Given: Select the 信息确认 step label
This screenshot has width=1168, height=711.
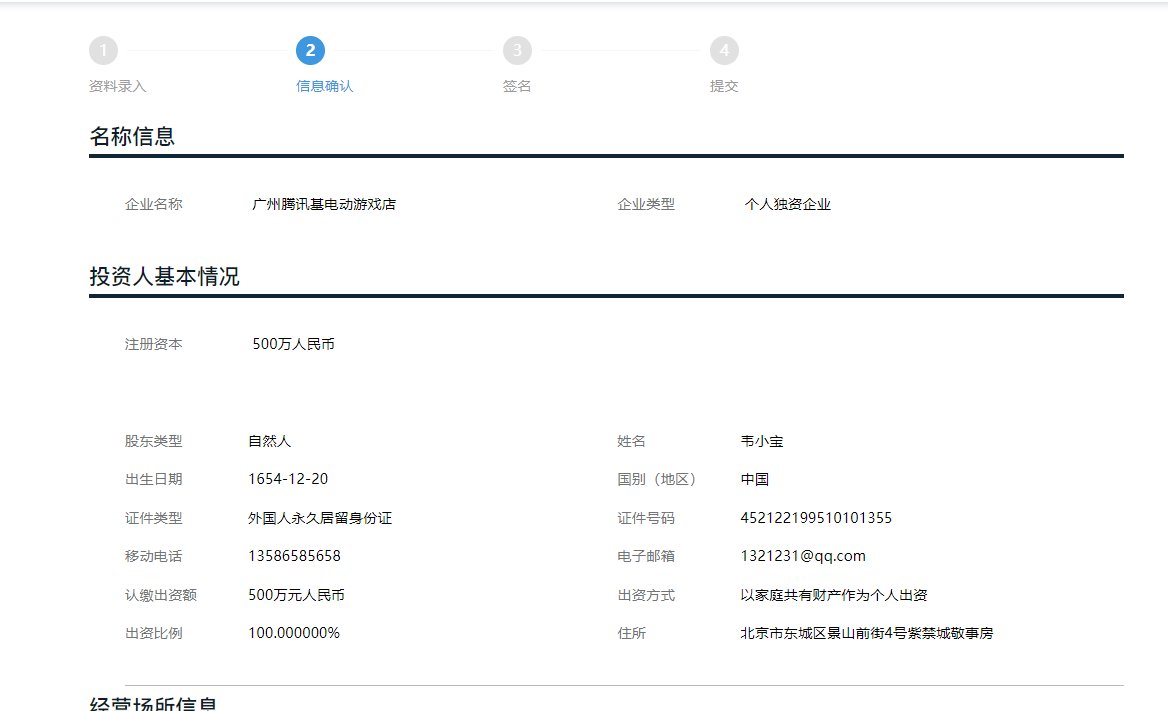Looking at the screenshot, I should pos(325,86).
